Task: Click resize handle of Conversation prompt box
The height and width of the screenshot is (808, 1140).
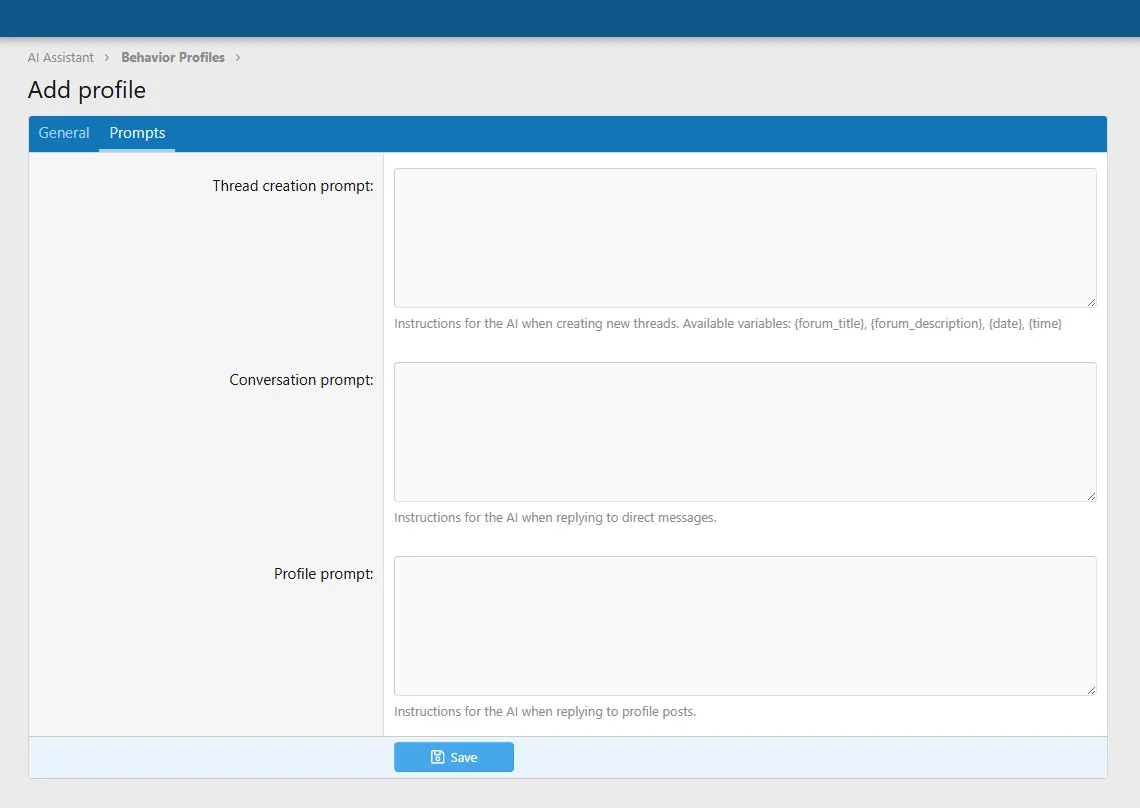Action: [1091, 496]
